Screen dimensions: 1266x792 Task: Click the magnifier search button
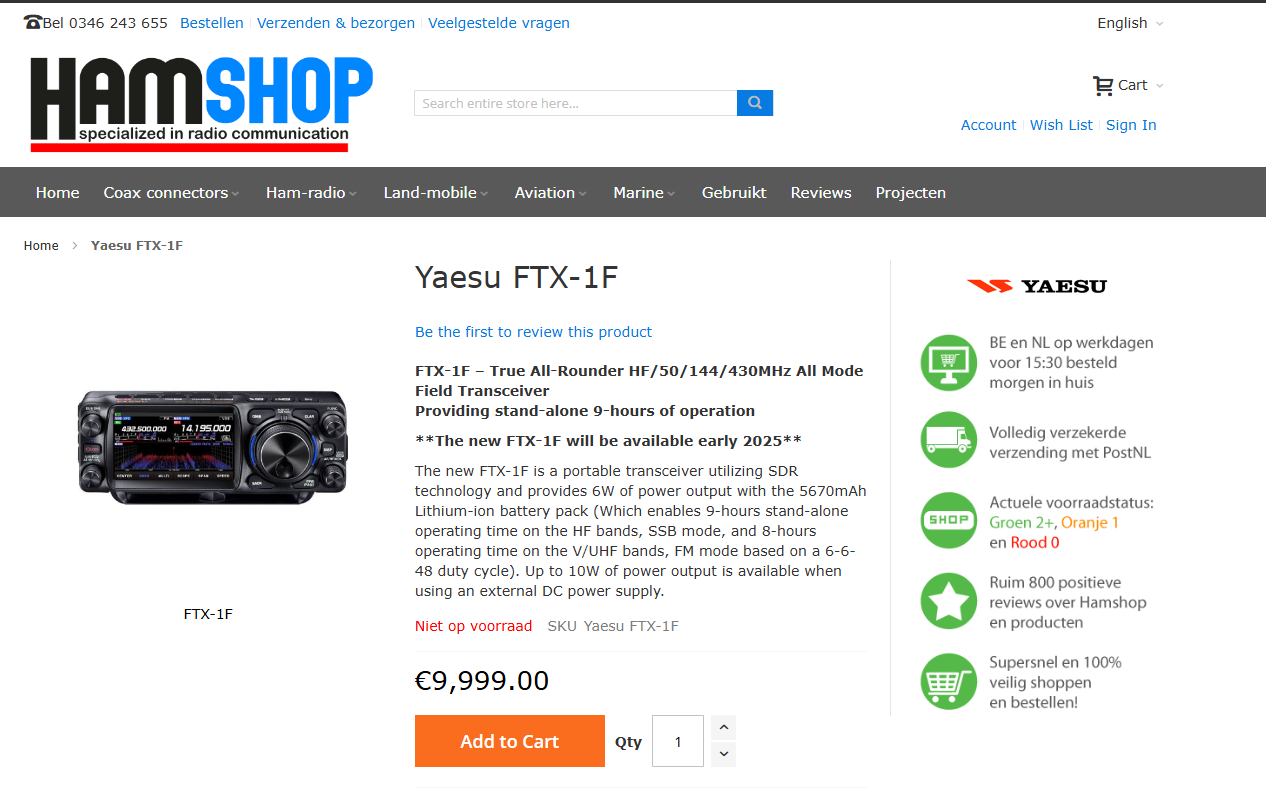click(x=755, y=103)
